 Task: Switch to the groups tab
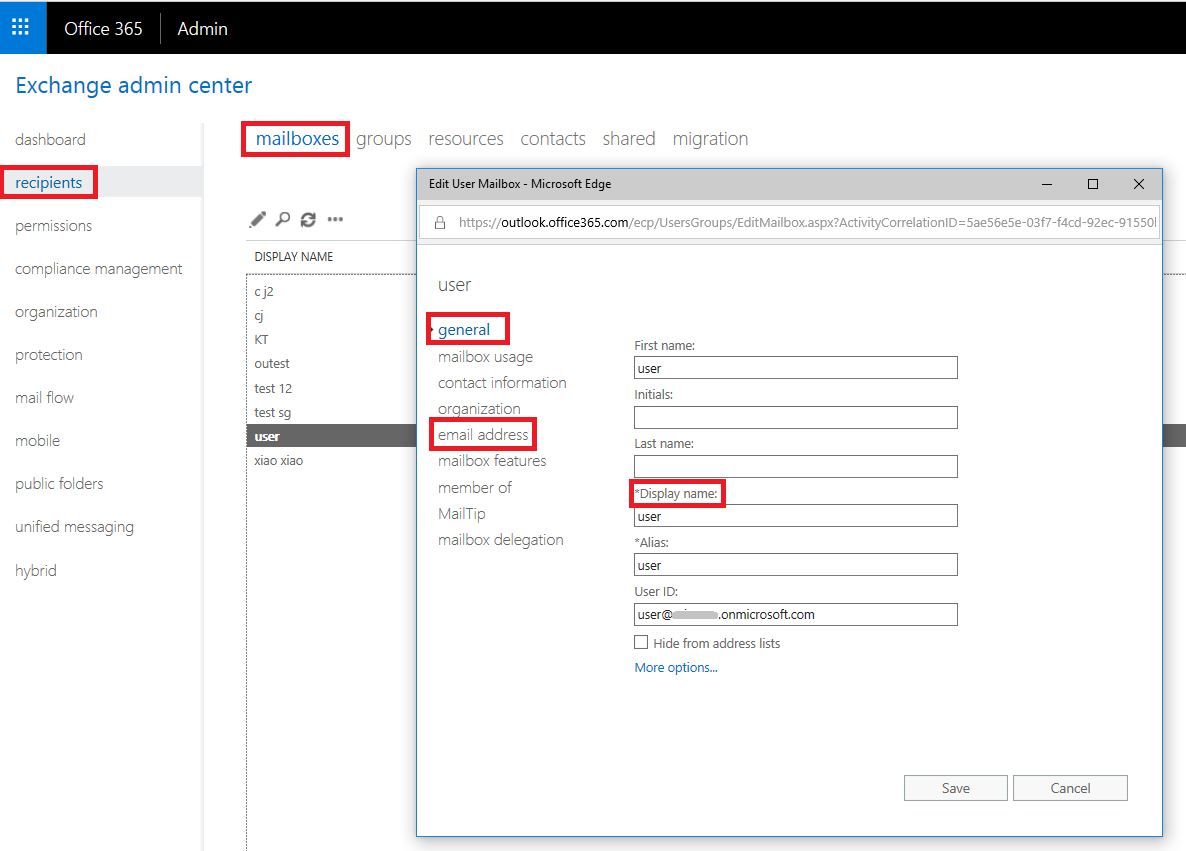[383, 139]
